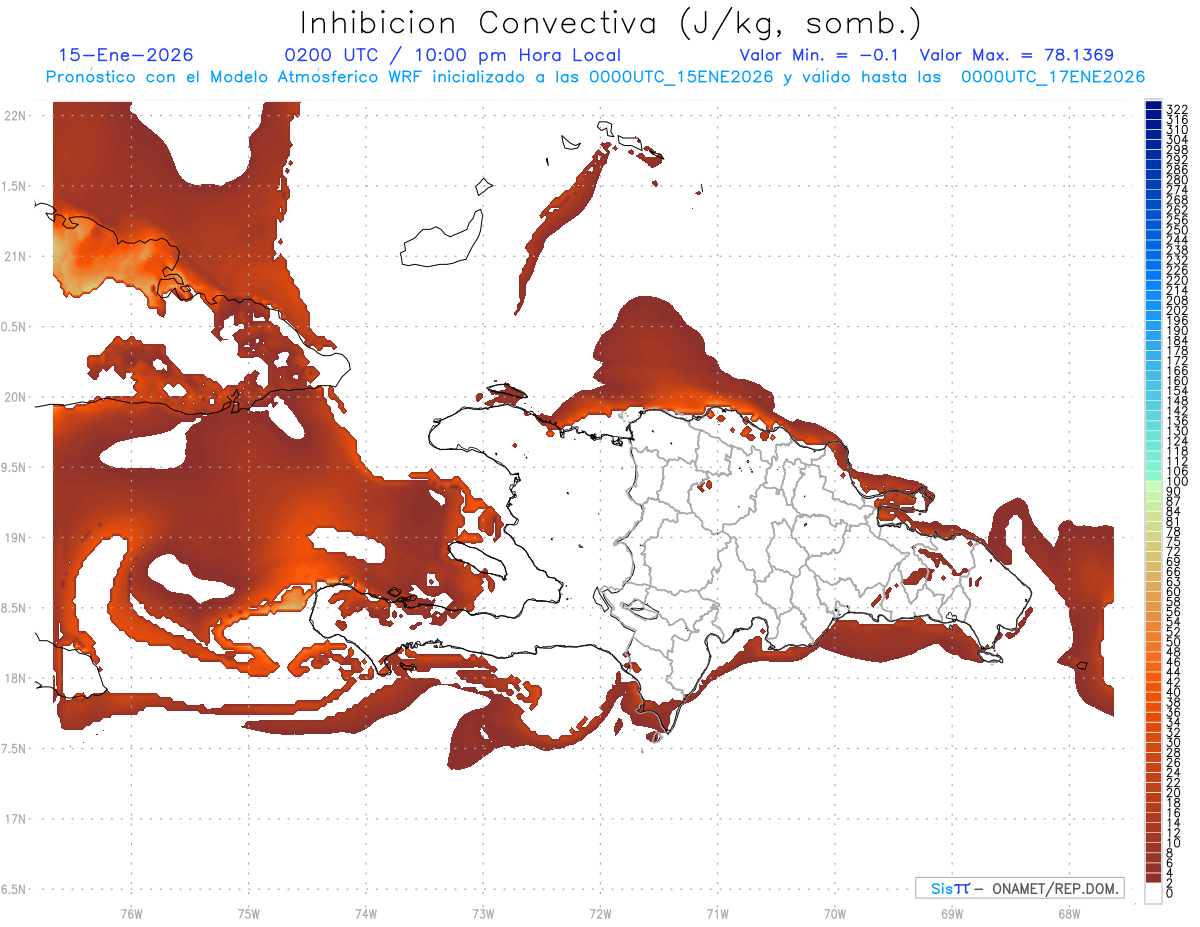The height and width of the screenshot is (927, 1200).
Task: Click the '190' colorbar number
Action: pos(1177,330)
